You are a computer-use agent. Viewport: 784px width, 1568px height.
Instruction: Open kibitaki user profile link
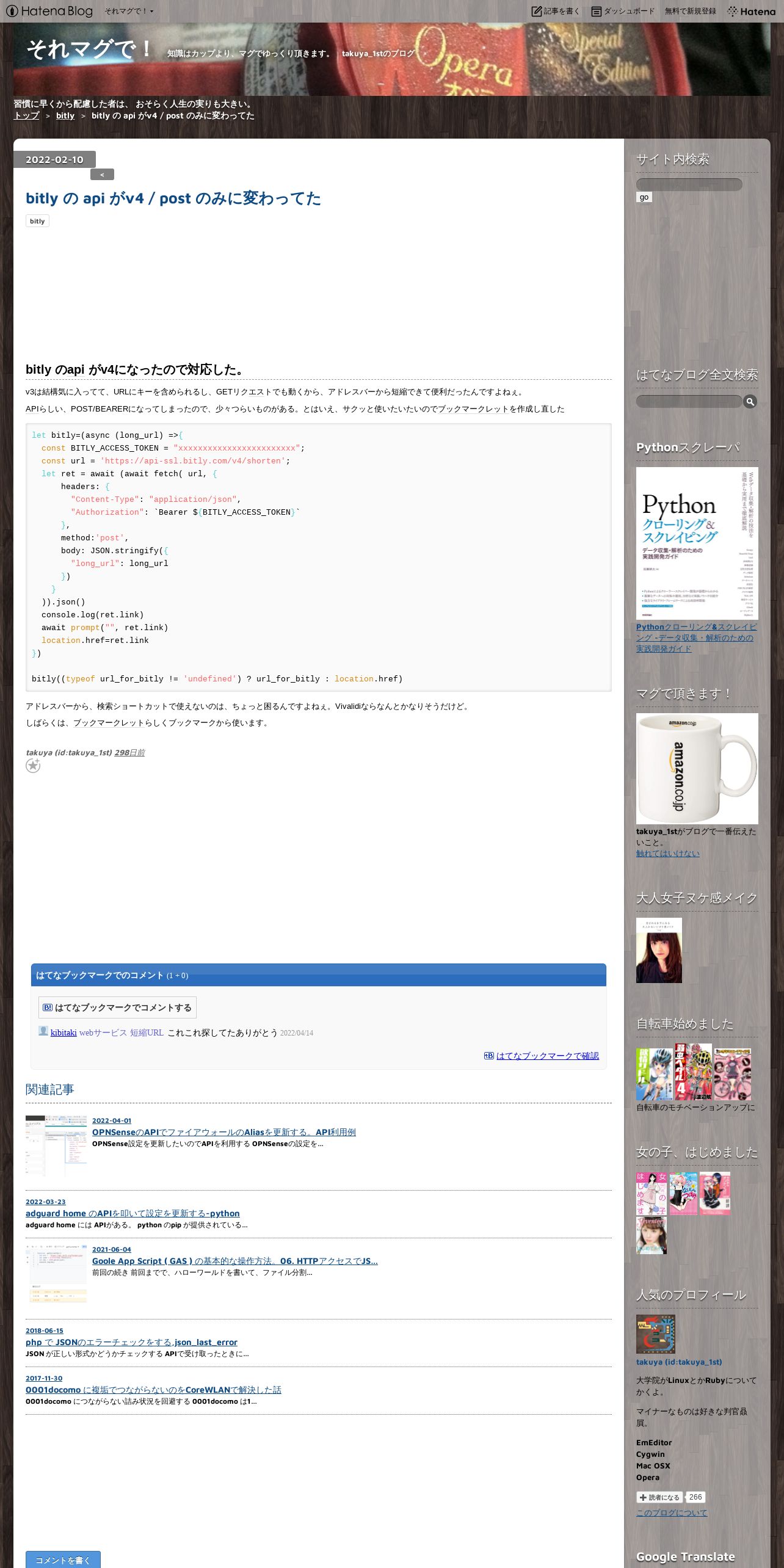coord(64,1033)
